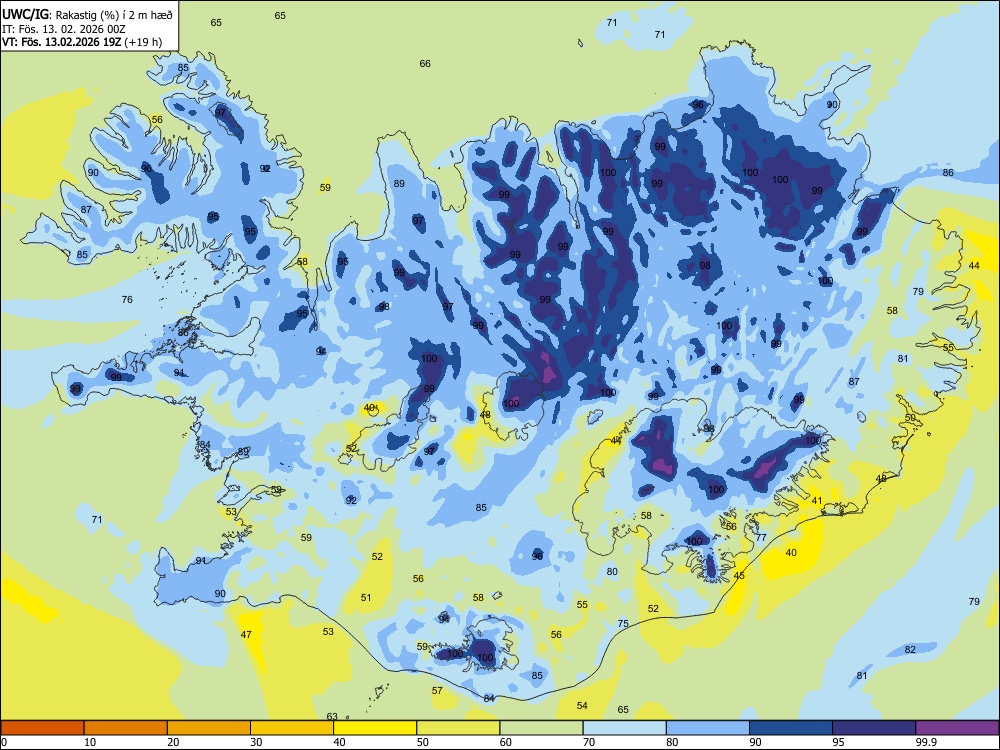Click the '99.9' legend tick label
Image resolution: width=1000 pixels, height=750 pixels.
pyautogui.click(x=926, y=742)
